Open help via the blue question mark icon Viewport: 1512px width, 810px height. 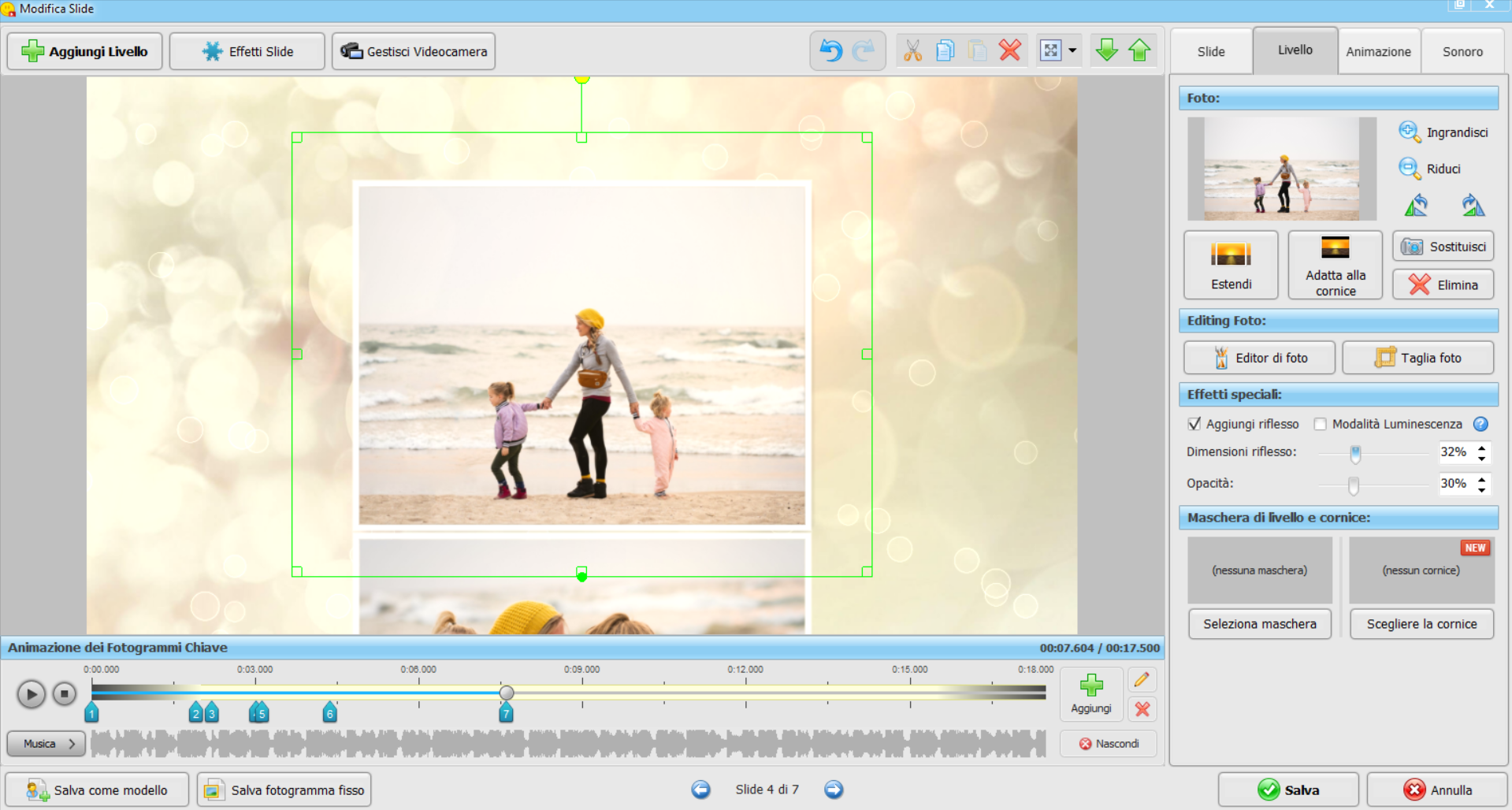click(x=1481, y=424)
